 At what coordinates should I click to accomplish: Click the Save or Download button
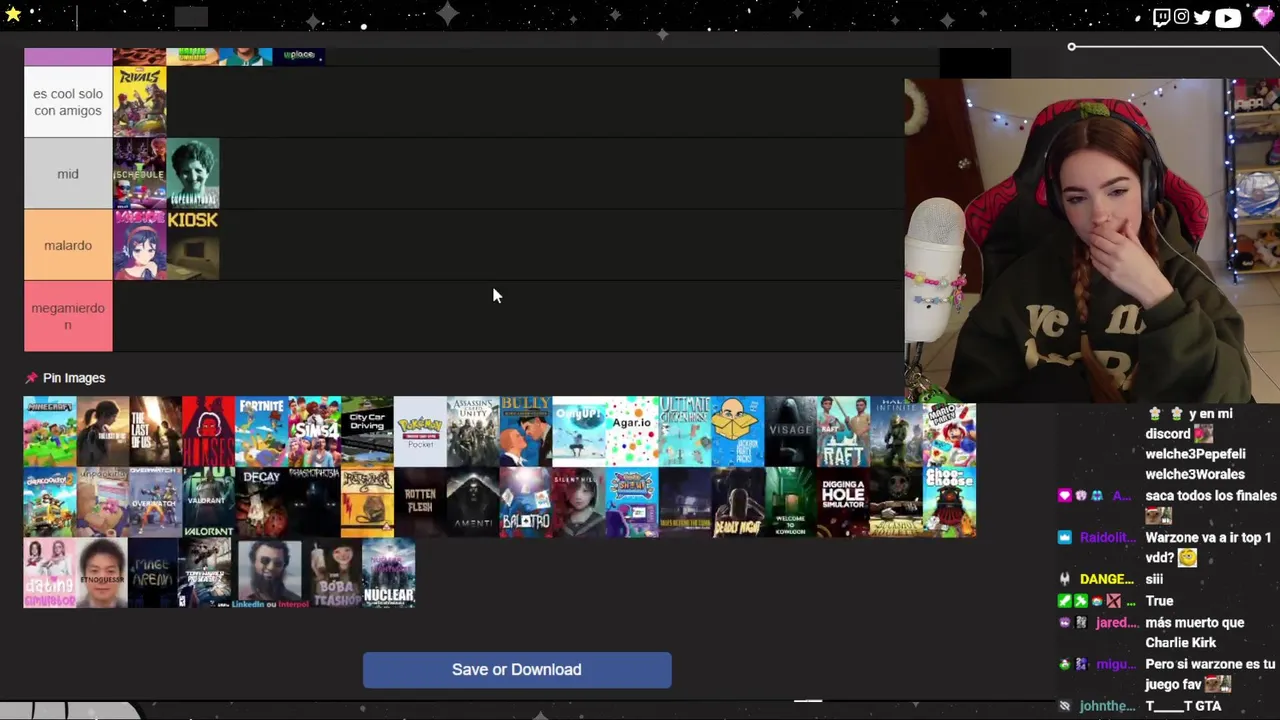[x=517, y=670]
